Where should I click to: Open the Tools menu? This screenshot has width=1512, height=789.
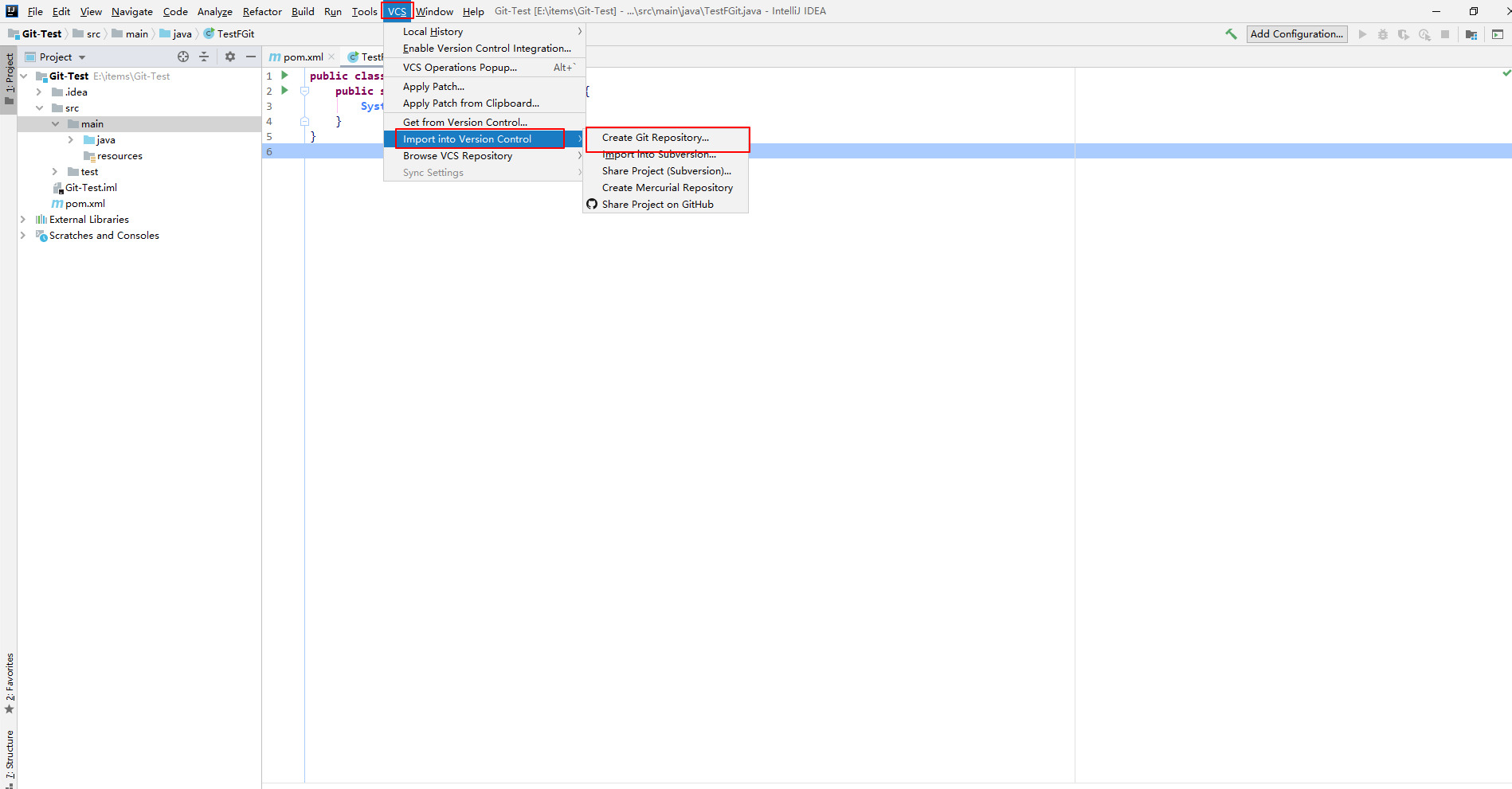pyautogui.click(x=364, y=11)
